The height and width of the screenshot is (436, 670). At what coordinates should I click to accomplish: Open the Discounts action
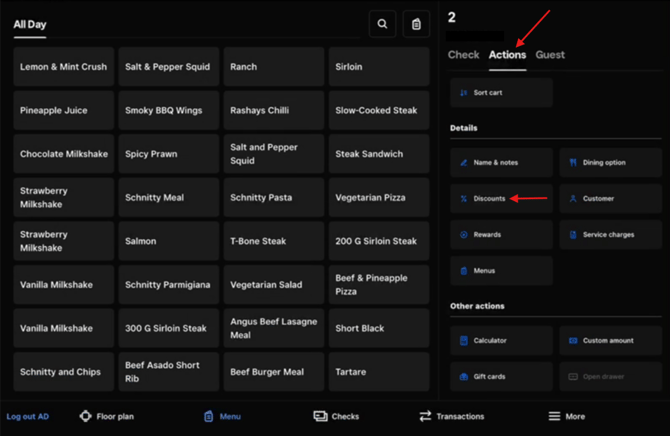click(501, 199)
